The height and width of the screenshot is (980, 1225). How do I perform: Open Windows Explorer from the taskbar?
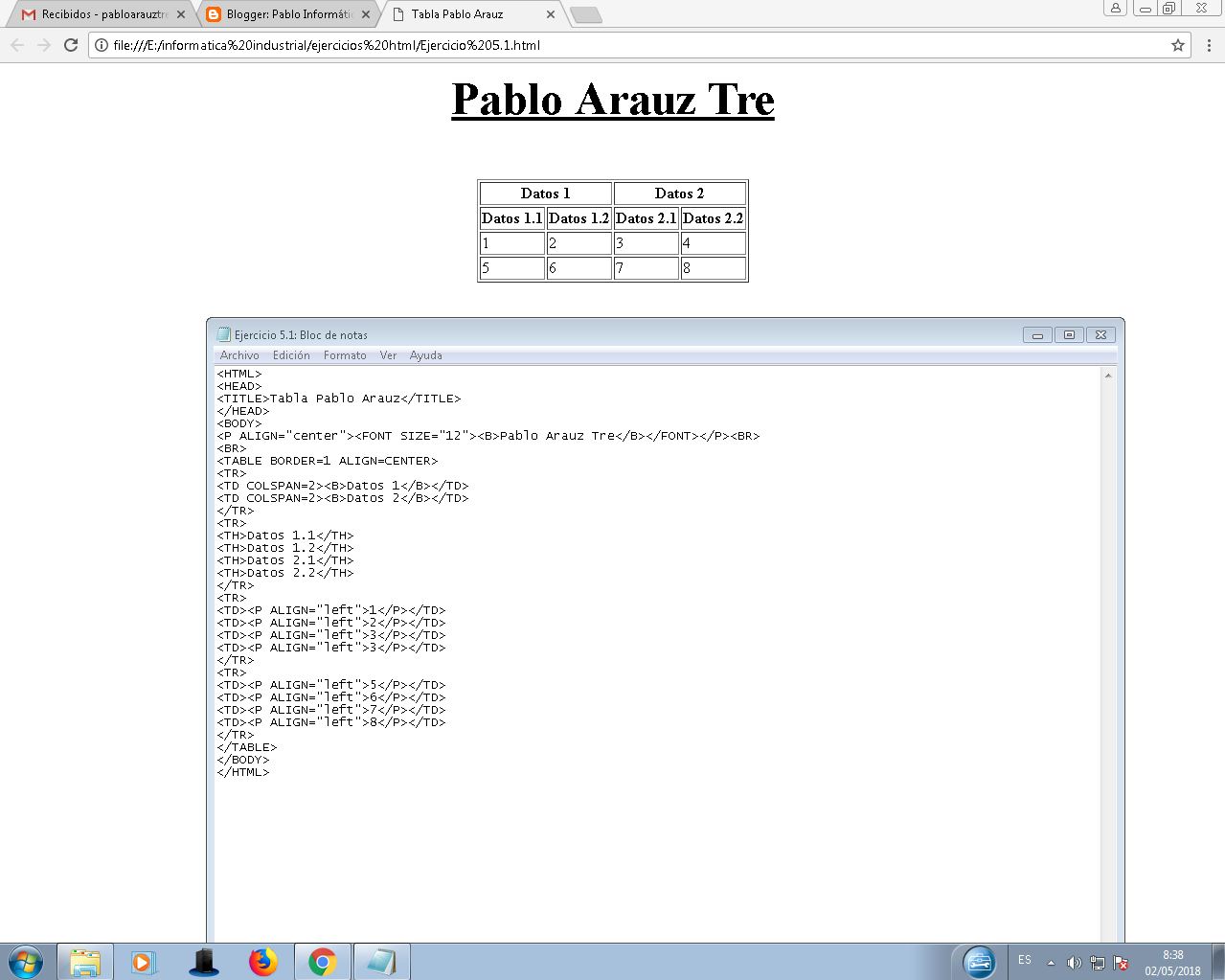click(85, 961)
